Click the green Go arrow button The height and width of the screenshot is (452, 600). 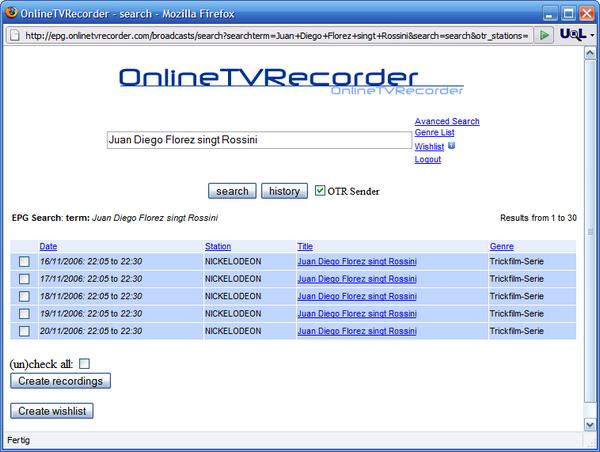pos(544,35)
